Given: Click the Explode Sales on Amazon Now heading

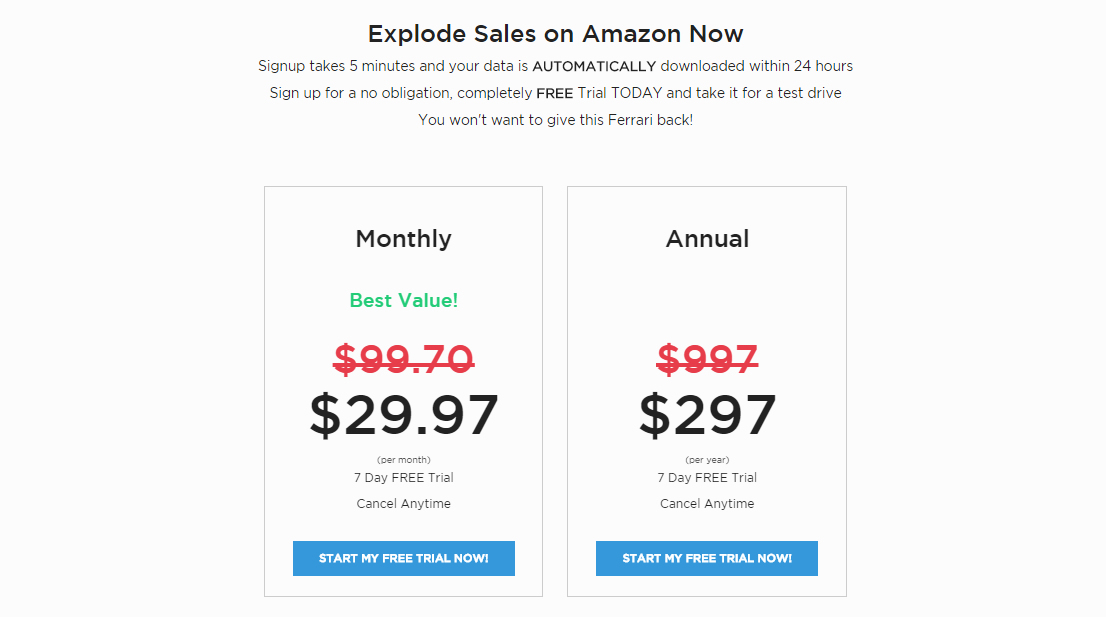Looking at the screenshot, I should click(x=555, y=34).
